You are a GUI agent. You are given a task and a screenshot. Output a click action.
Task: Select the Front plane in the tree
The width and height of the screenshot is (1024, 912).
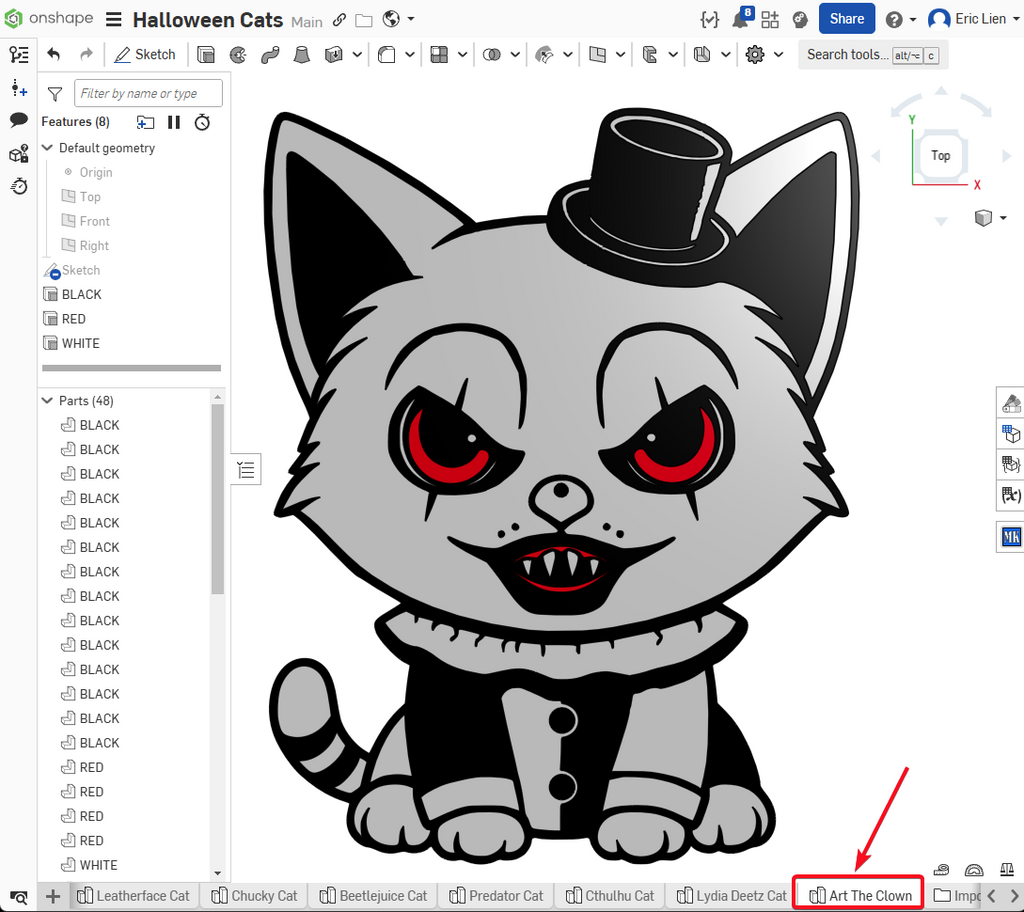pos(94,221)
